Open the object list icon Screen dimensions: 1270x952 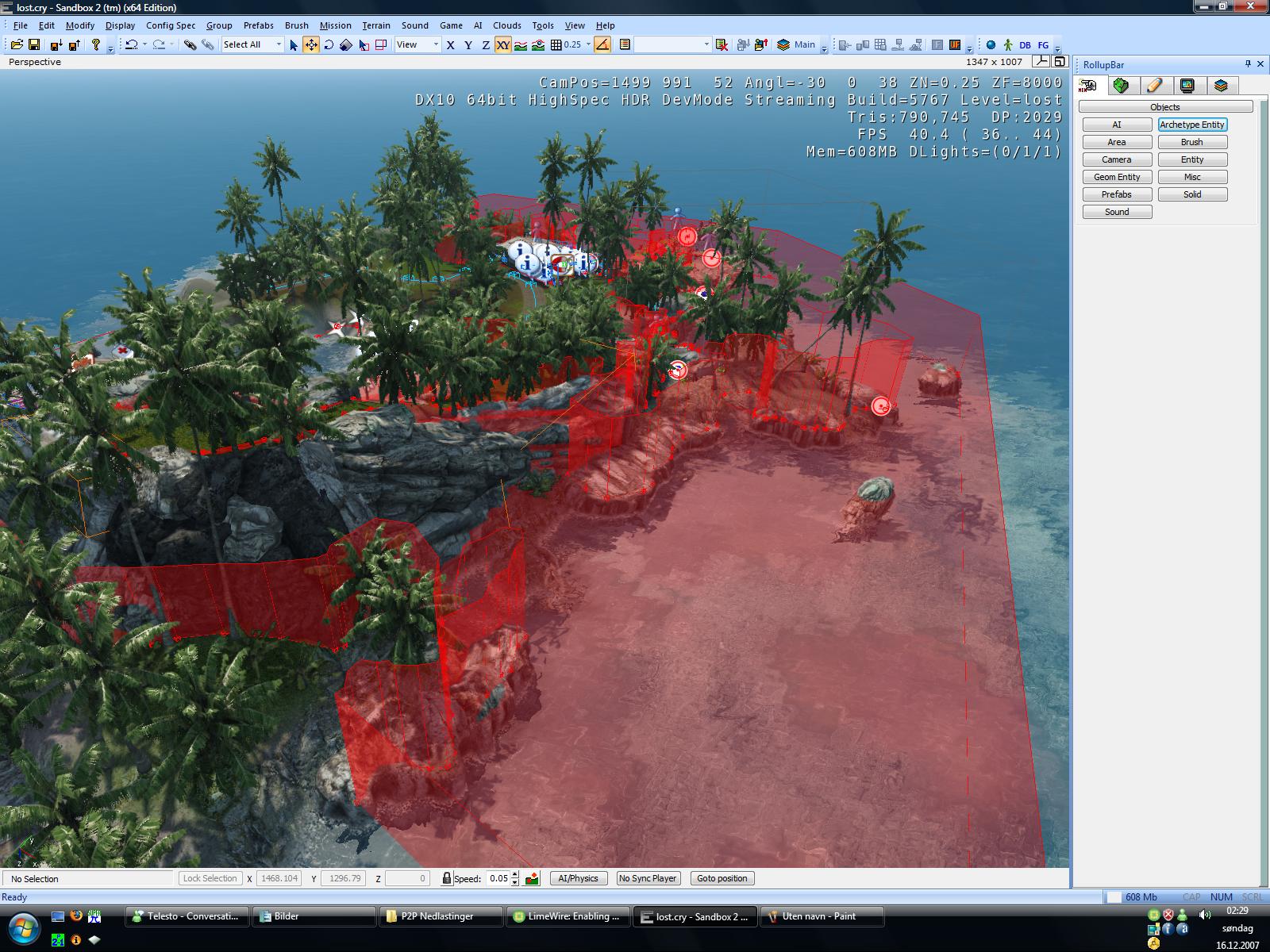point(625,44)
